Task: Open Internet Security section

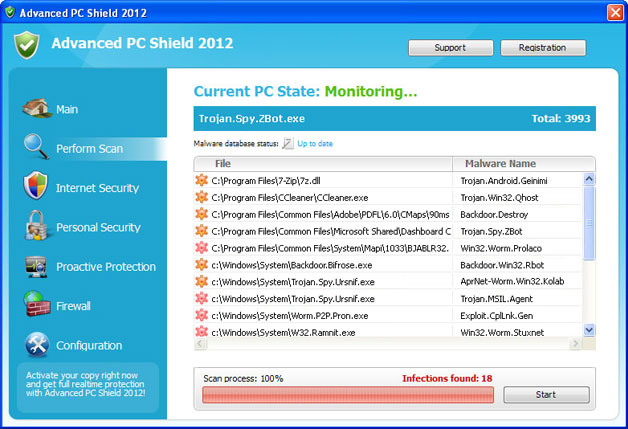Action: coord(97,188)
